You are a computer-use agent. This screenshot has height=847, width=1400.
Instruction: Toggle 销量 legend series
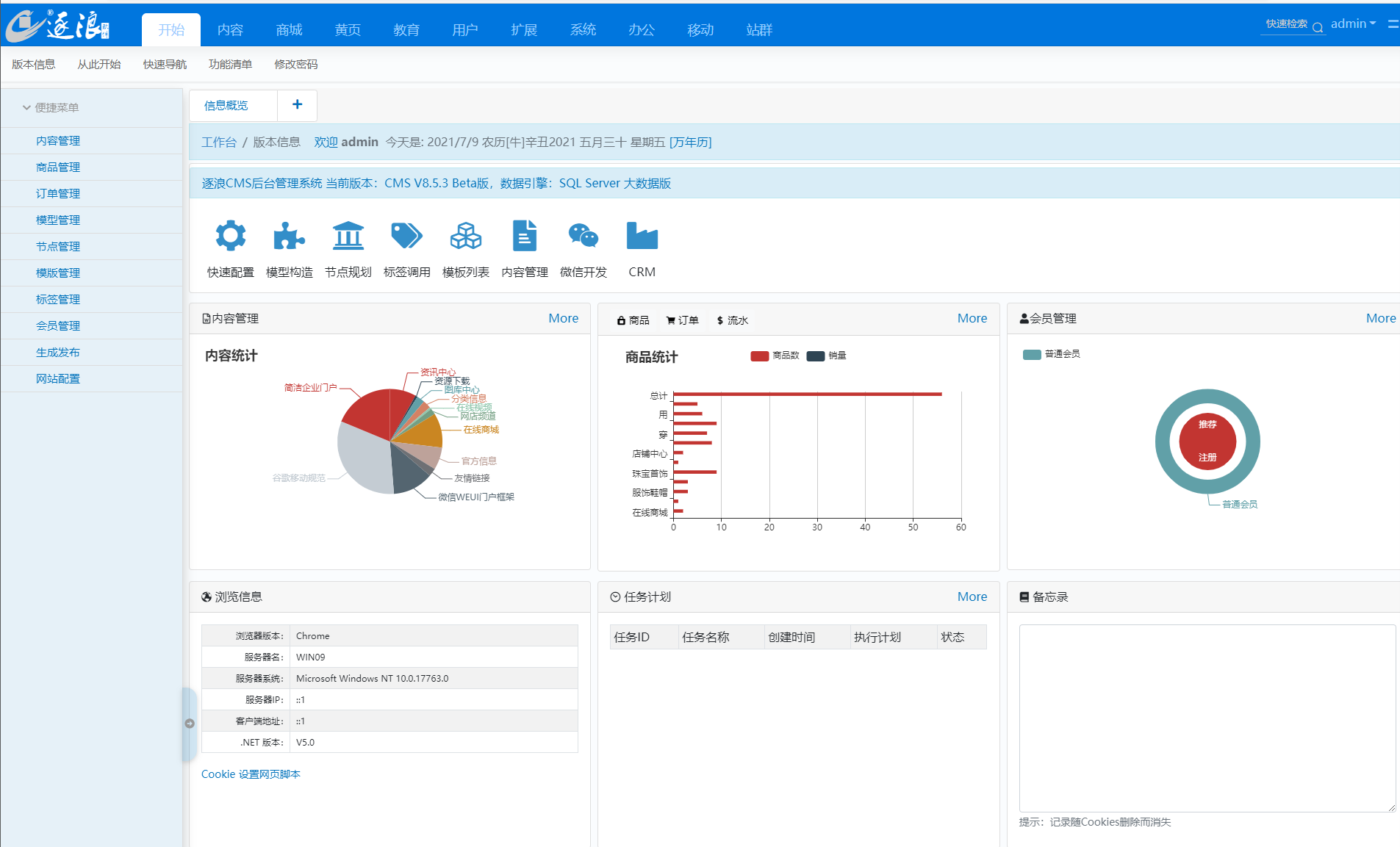click(826, 356)
